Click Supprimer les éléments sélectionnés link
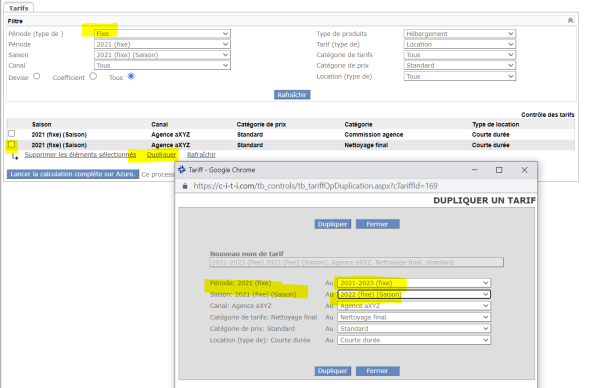 coord(80,155)
